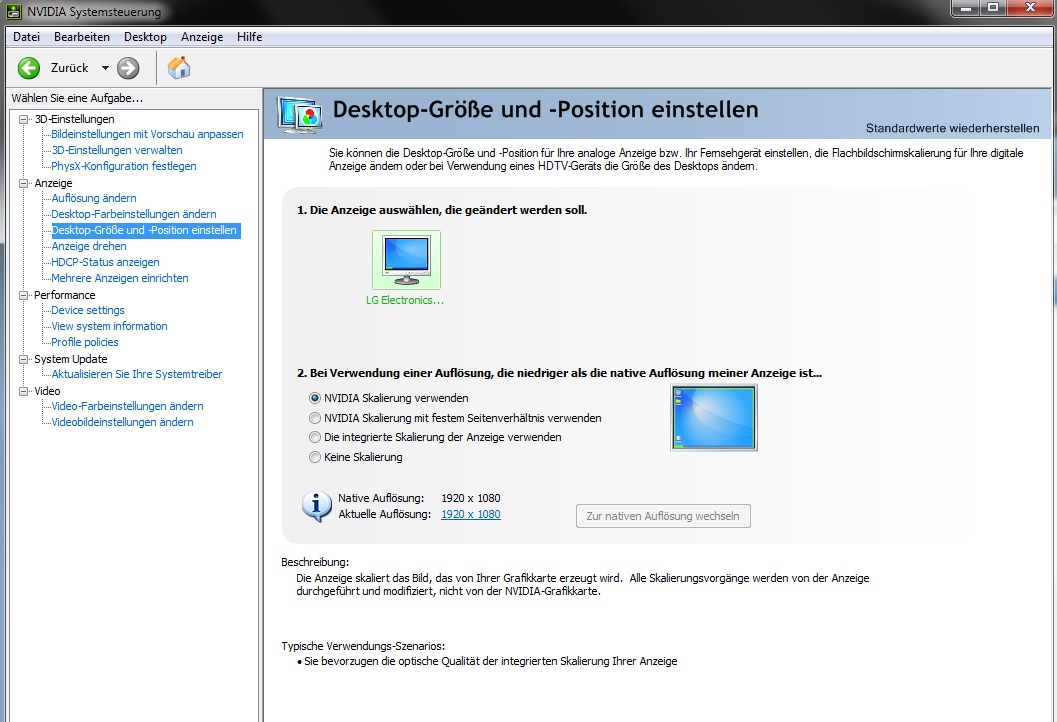
Task: Open Device settings page
Action: coord(88,310)
